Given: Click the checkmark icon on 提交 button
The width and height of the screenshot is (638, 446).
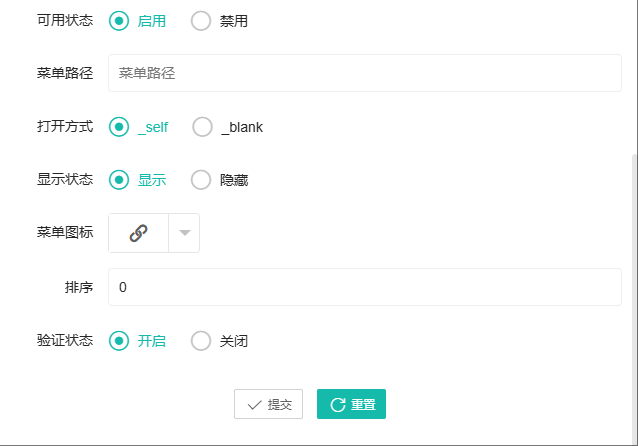Looking at the screenshot, I should [x=255, y=405].
